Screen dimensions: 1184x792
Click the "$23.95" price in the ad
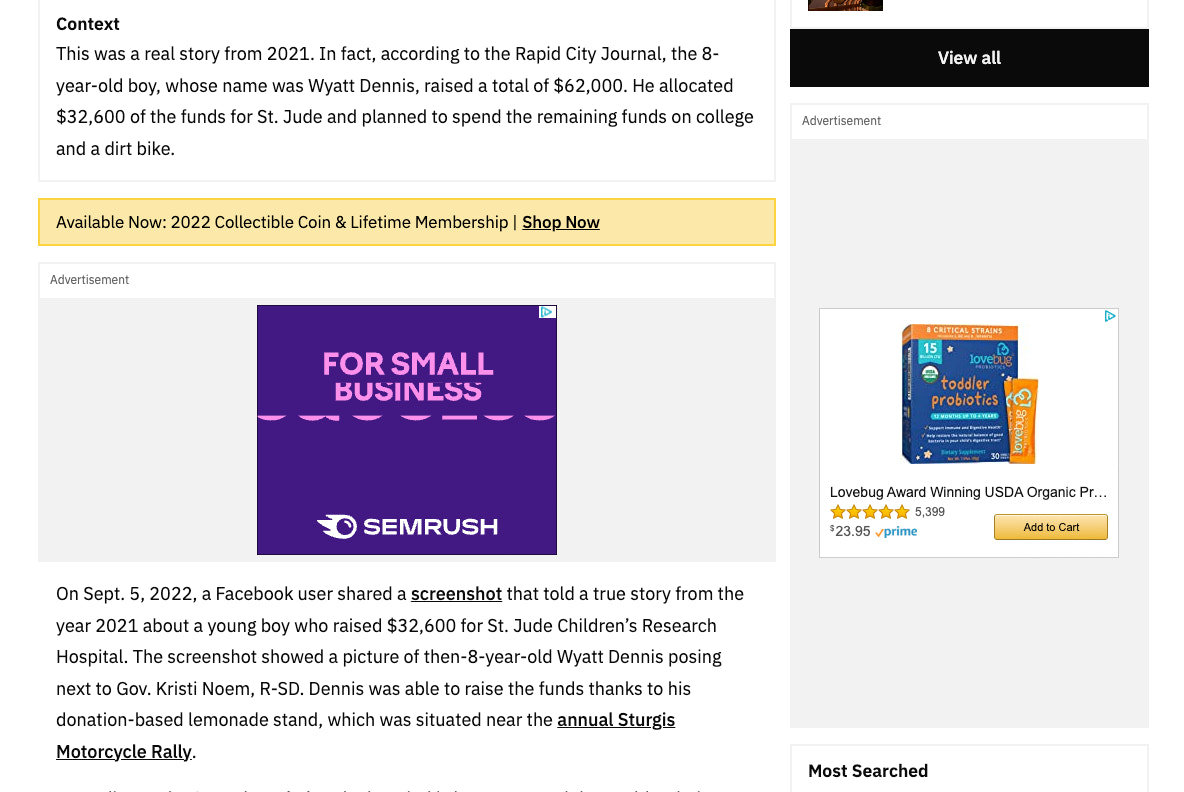pyautogui.click(x=849, y=531)
